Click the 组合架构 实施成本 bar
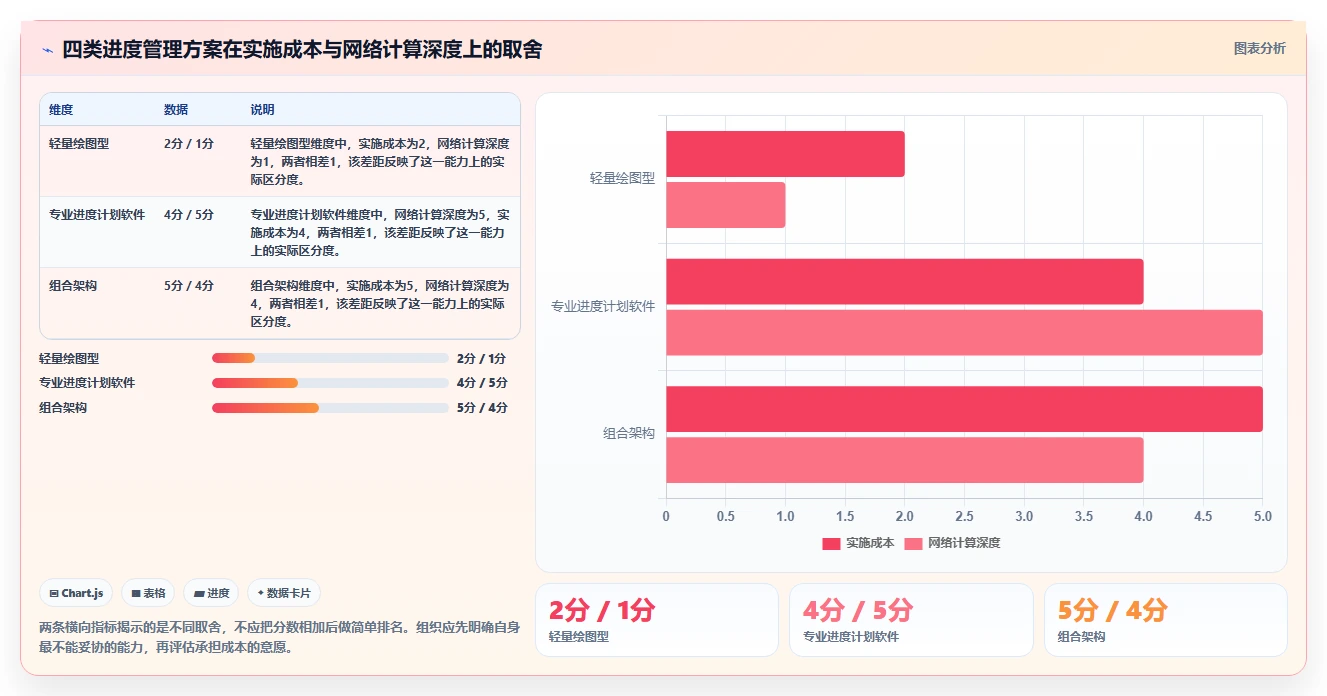 click(x=964, y=409)
